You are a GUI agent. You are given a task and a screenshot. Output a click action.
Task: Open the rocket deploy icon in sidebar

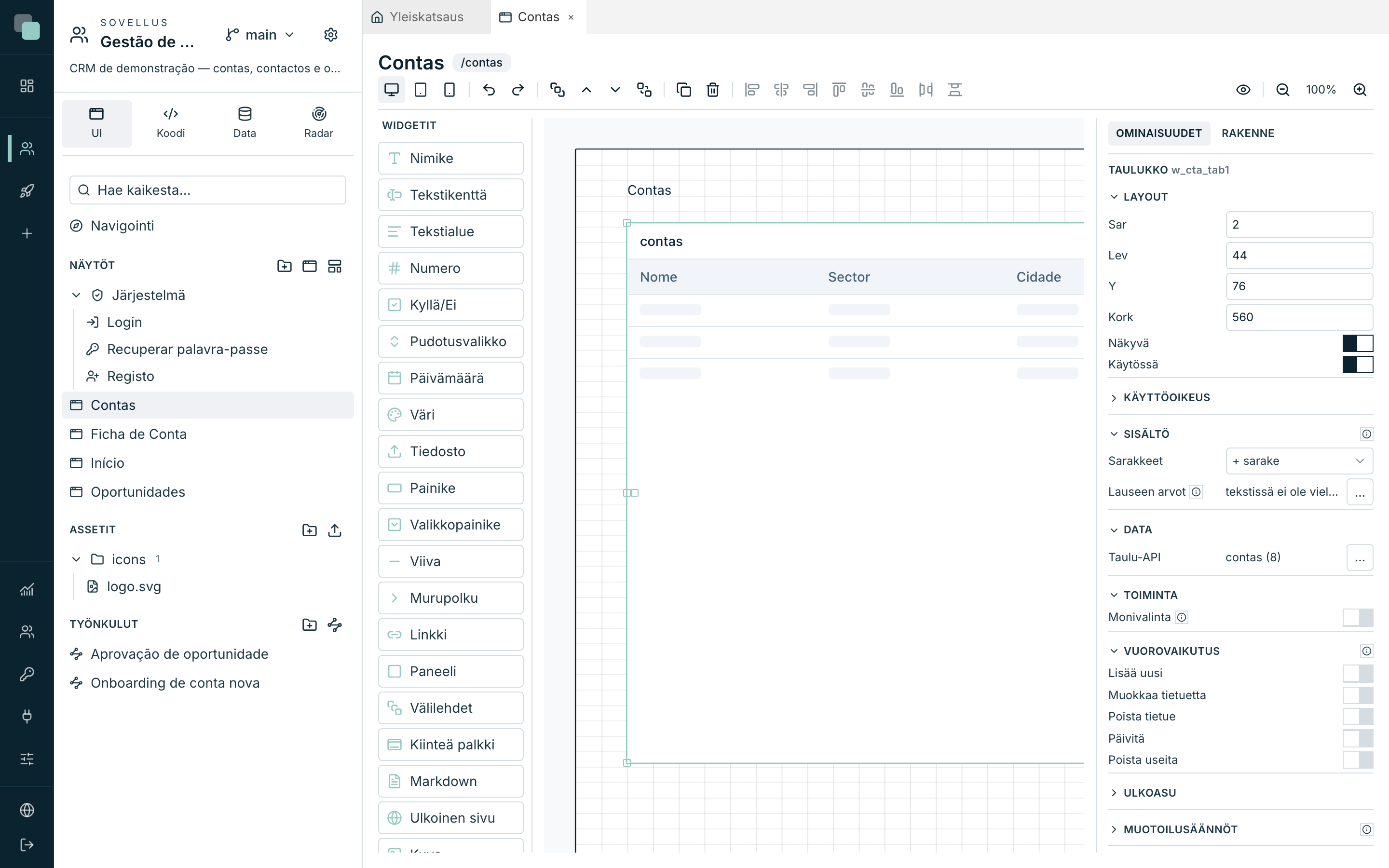pyautogui.click(x=27, y=190)
